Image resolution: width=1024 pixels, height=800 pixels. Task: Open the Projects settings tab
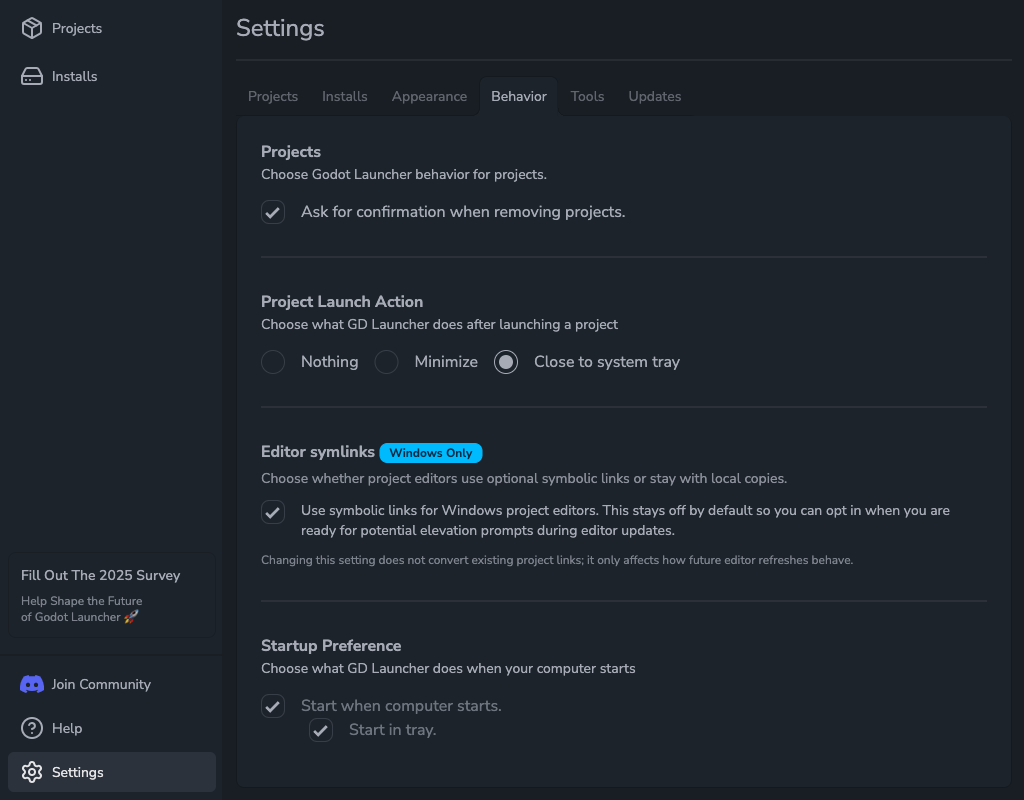click(x=272, y=96)
